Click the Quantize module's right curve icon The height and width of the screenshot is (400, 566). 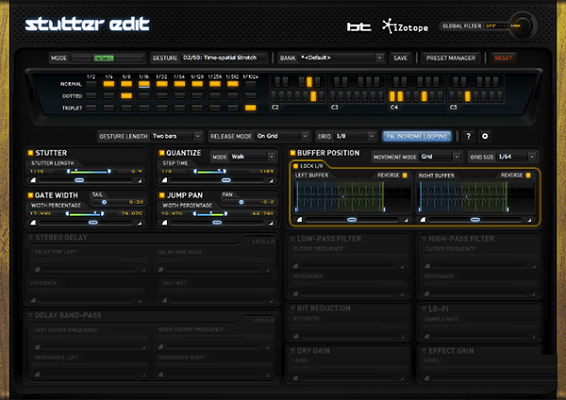pos(271,181)
